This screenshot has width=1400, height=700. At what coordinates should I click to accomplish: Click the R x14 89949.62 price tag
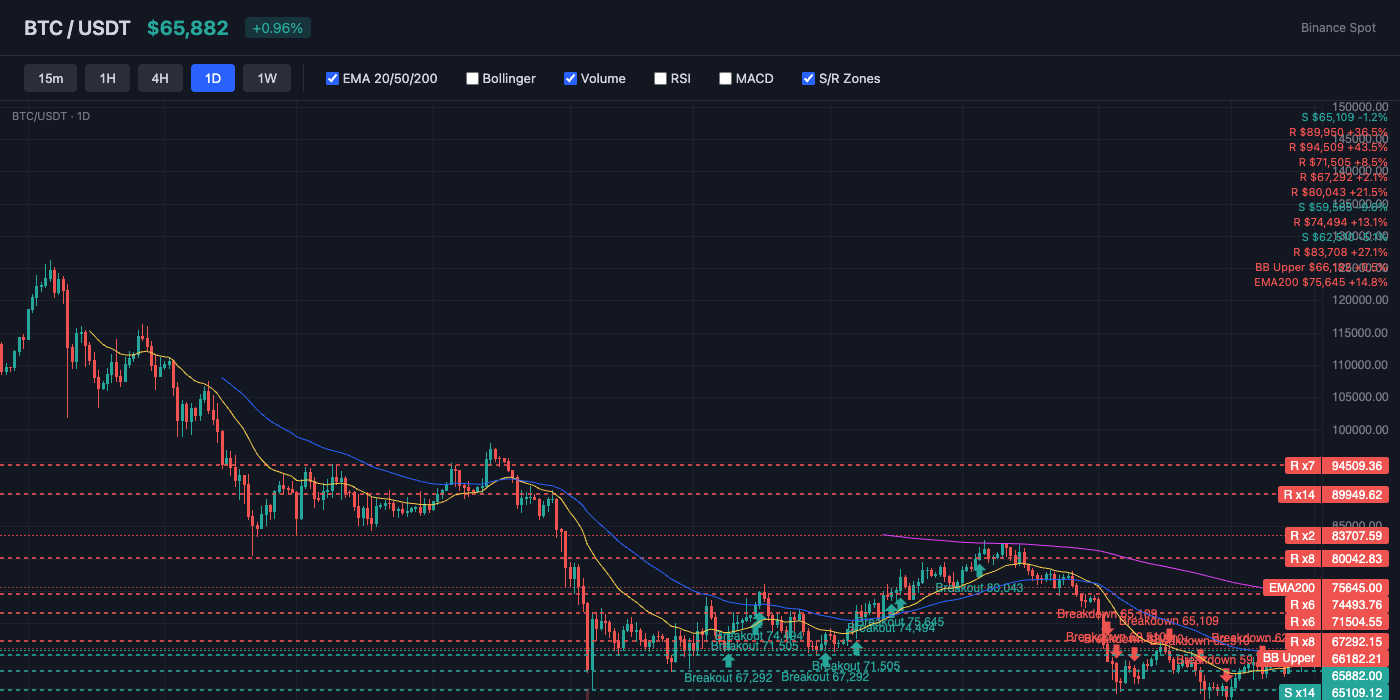click(1335, 494)
